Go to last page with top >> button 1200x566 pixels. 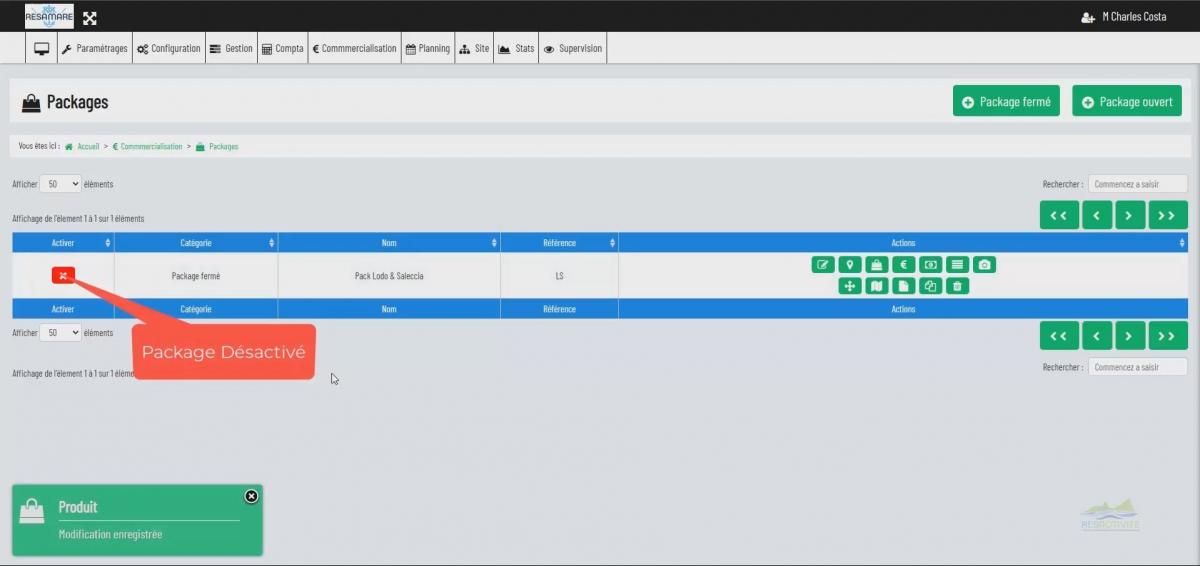[1168, 215]
